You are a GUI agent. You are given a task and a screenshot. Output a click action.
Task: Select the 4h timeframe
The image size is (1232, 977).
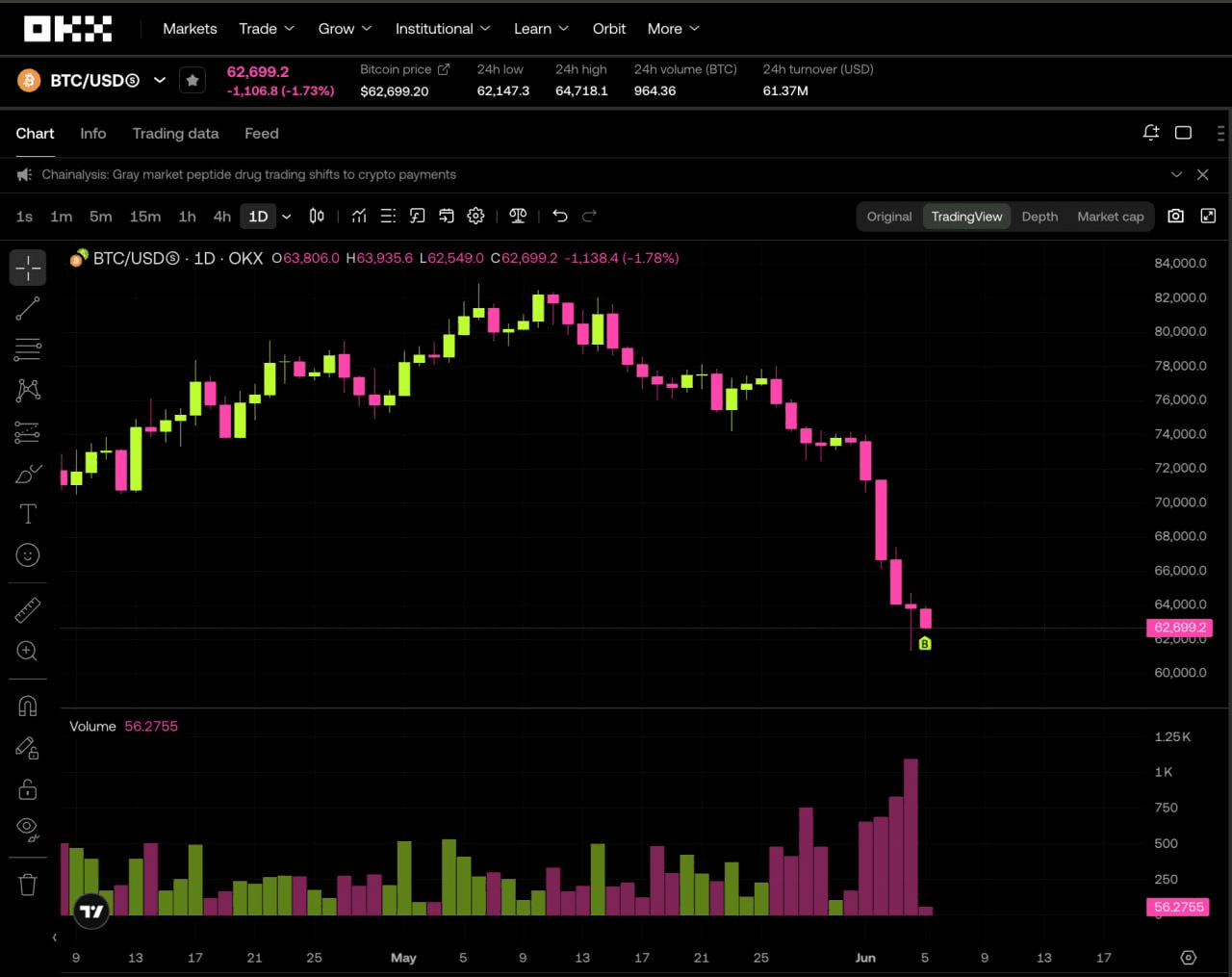pos(222,217)
